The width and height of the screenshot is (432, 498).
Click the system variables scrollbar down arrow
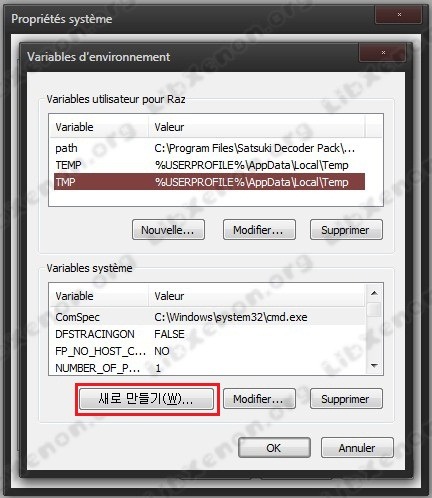click(x=374, y=366)
